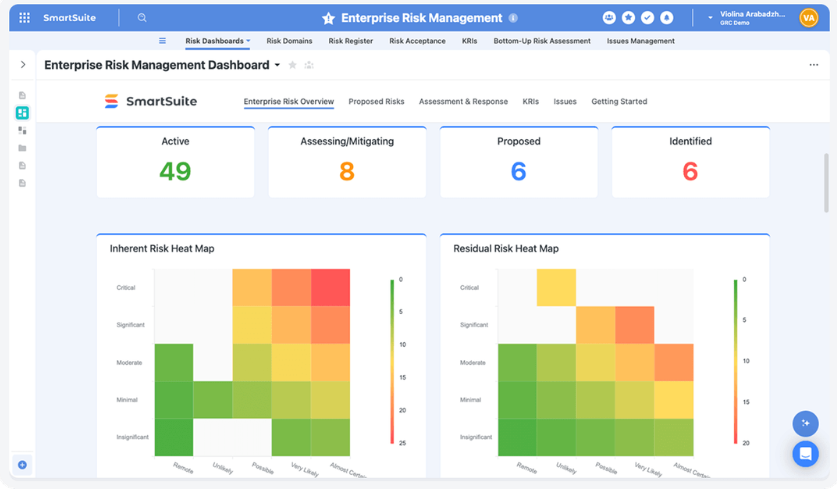The height and width of the screenshot is (492, 837).
Task: Open the Issues link in dashboard header
Action: pyautogui.click(x=565, y=101)
